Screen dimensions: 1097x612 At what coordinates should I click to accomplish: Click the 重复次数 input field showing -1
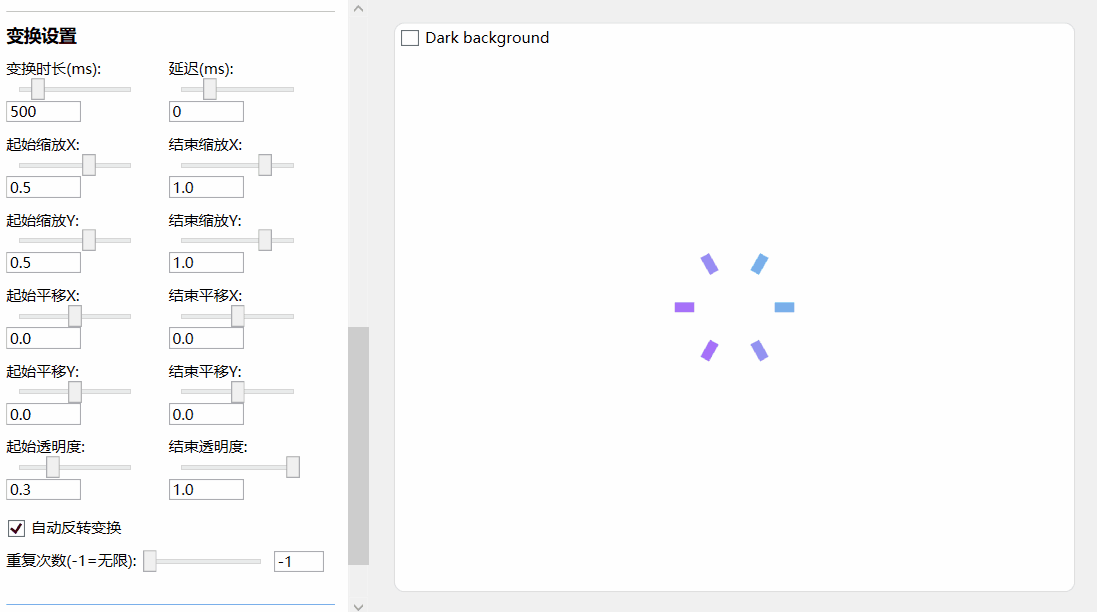click(298, 562)
